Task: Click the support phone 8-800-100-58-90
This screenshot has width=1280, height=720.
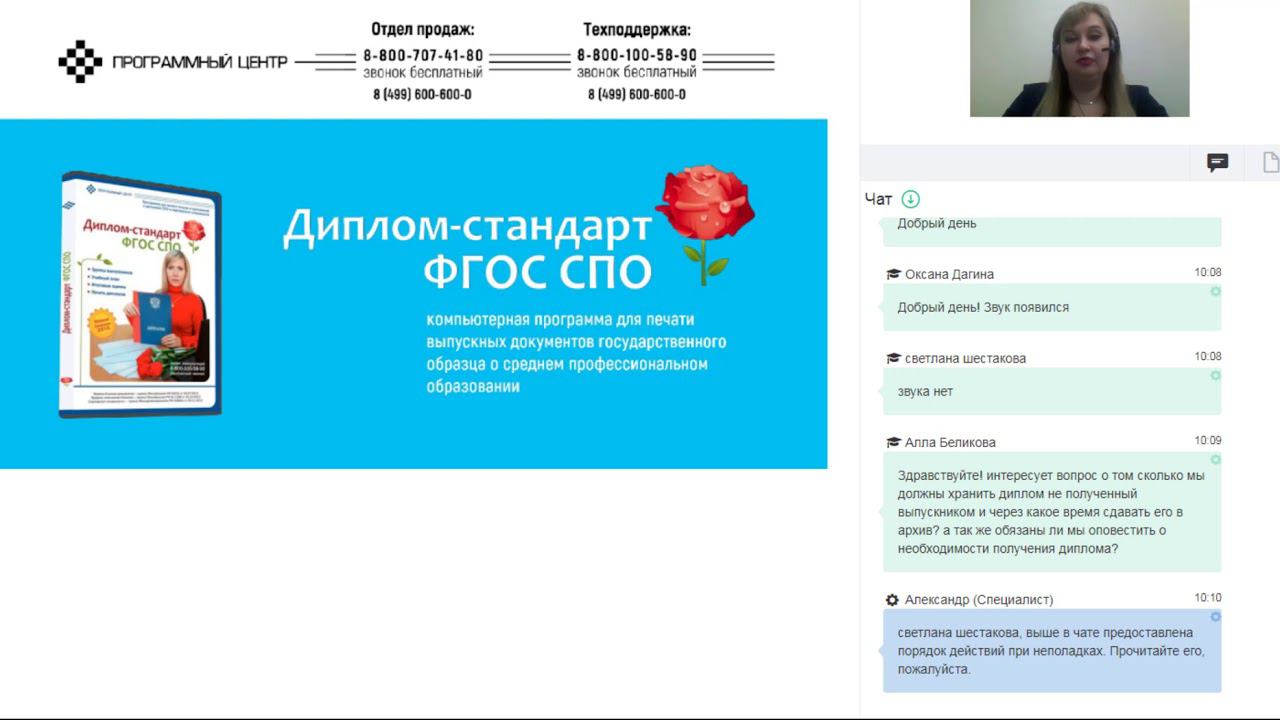Action: pos(637,56)
